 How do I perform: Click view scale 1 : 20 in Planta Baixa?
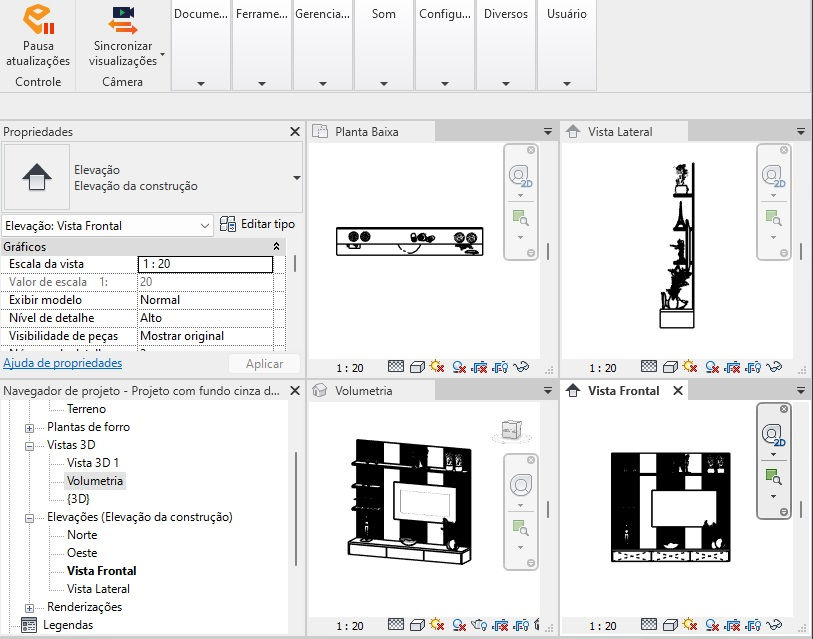tap(350, 368)
